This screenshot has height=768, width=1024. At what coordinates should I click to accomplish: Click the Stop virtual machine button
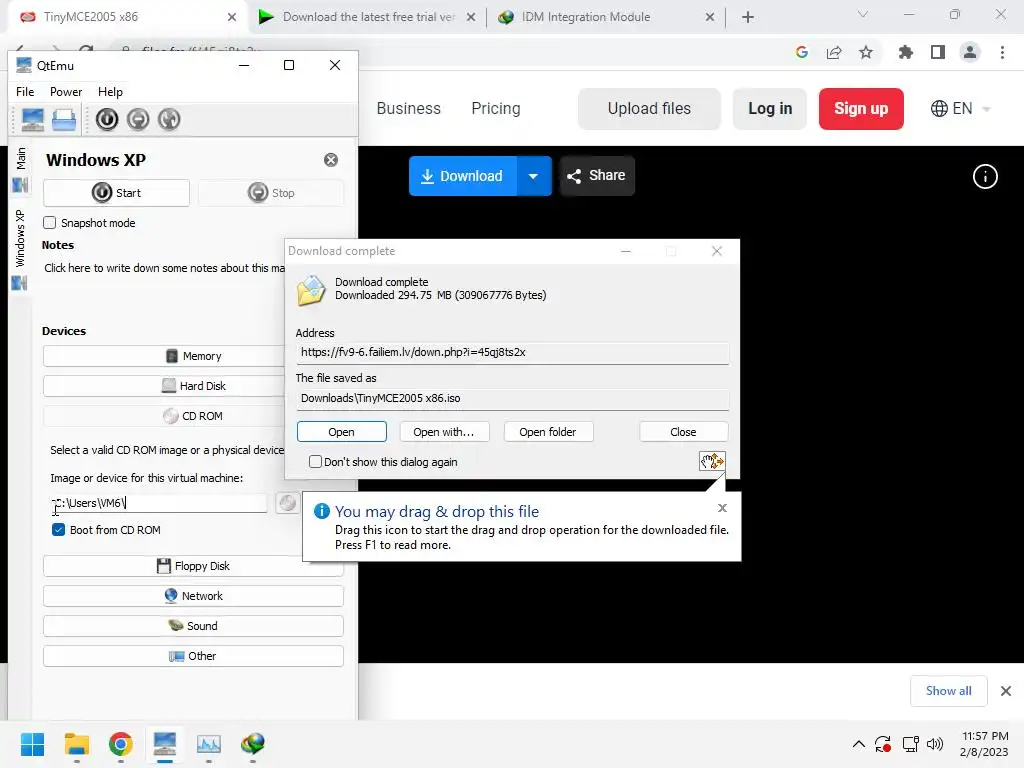click(271, 193)
